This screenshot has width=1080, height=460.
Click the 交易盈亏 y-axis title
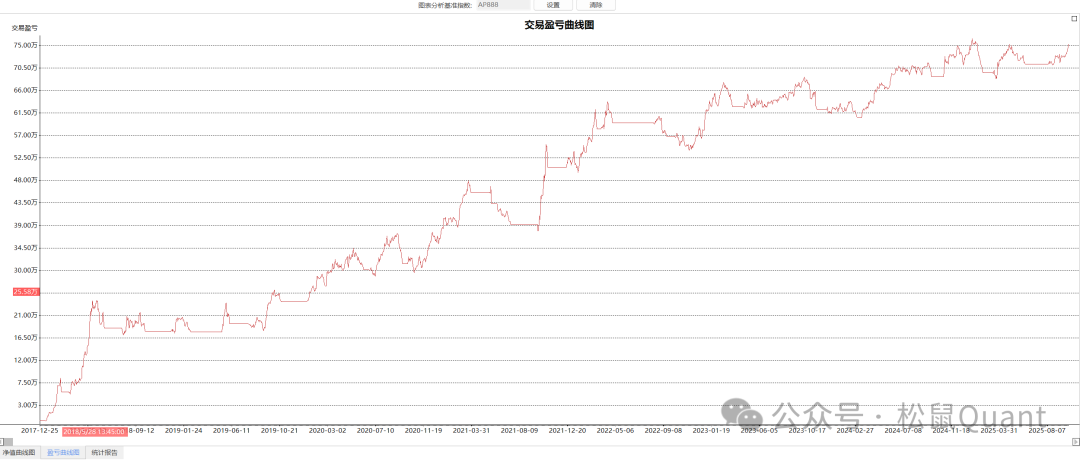point(25,28)
